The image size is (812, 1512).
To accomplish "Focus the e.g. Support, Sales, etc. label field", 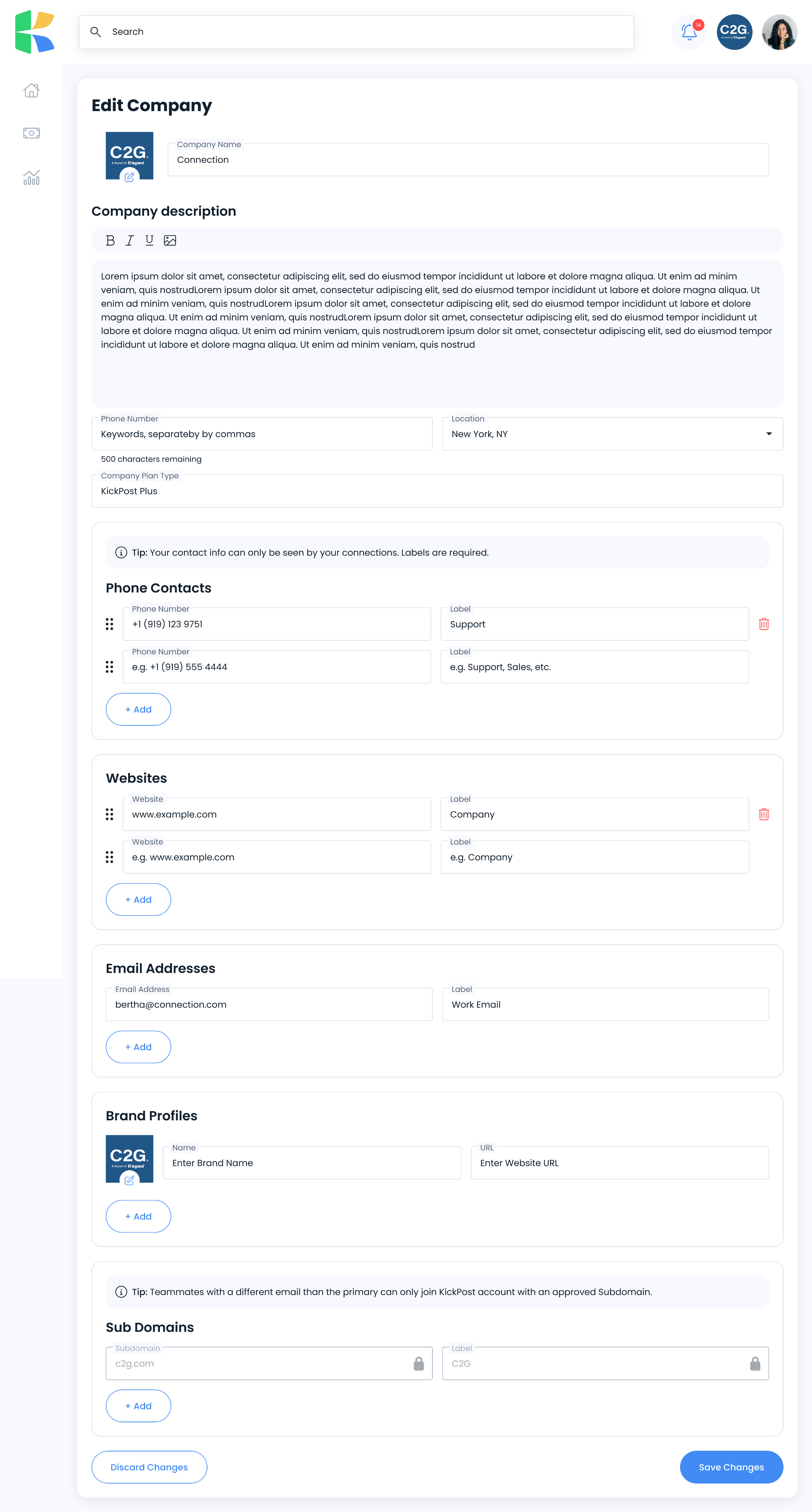I will tap(595, 667).
